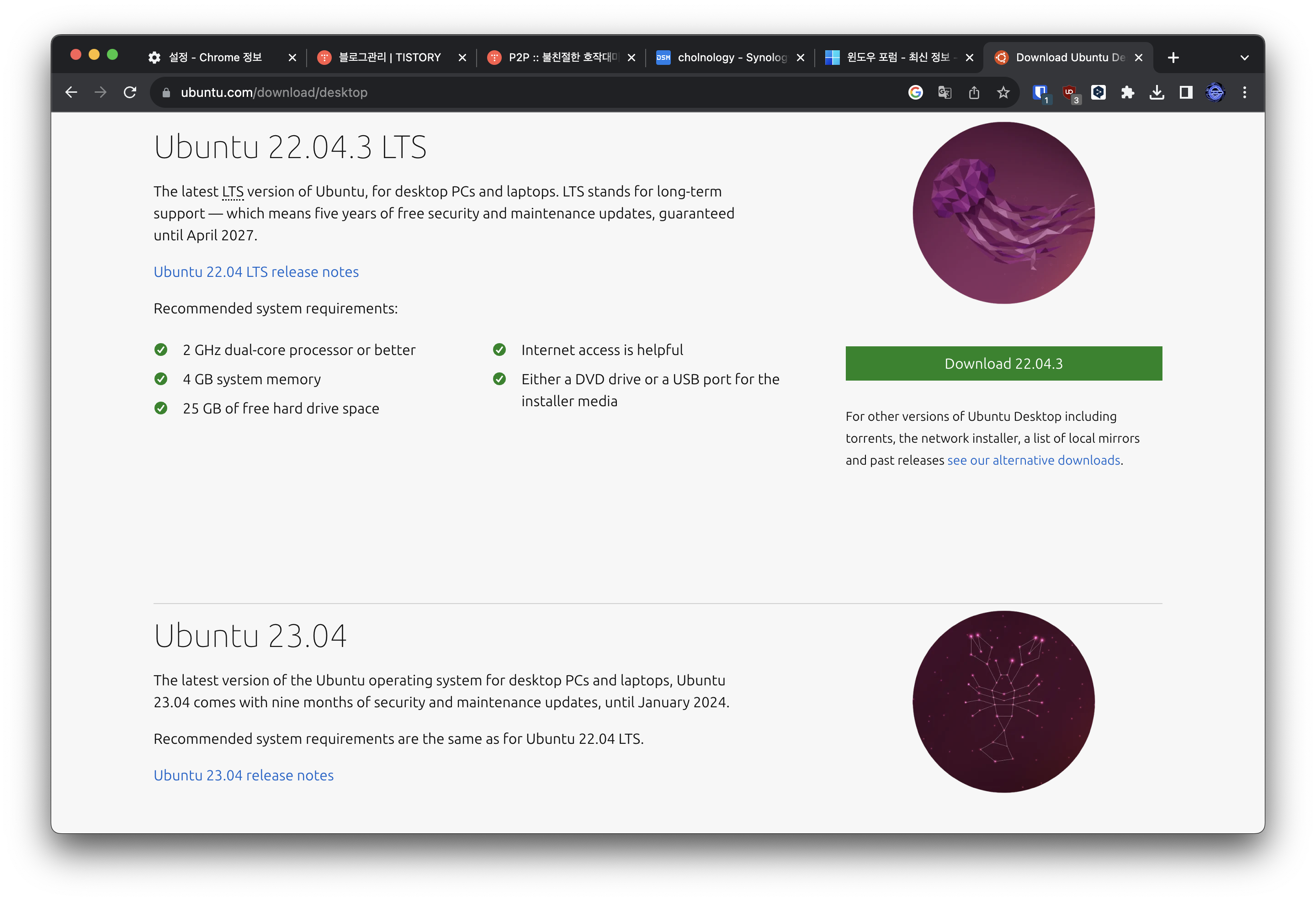Screen dimensions: 1316x901
Task: Show Chrome downloads tray
Action: tap(1157, 92)
